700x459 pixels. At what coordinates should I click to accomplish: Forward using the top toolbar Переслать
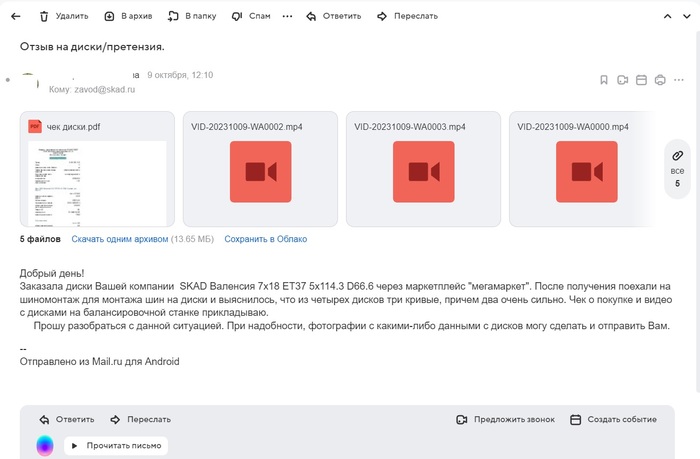pos(407,17)
